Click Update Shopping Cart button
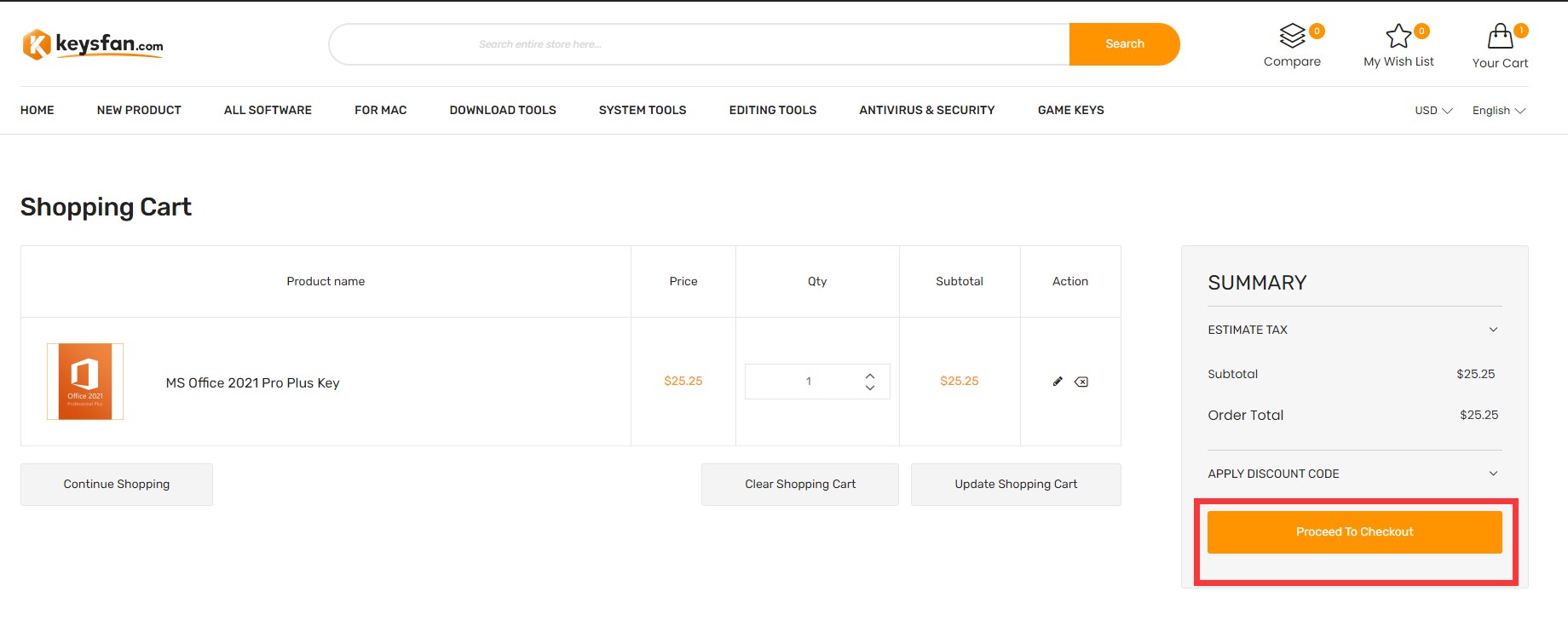The width and height of the screenshot is (1568, 626). click(1016, 485)
